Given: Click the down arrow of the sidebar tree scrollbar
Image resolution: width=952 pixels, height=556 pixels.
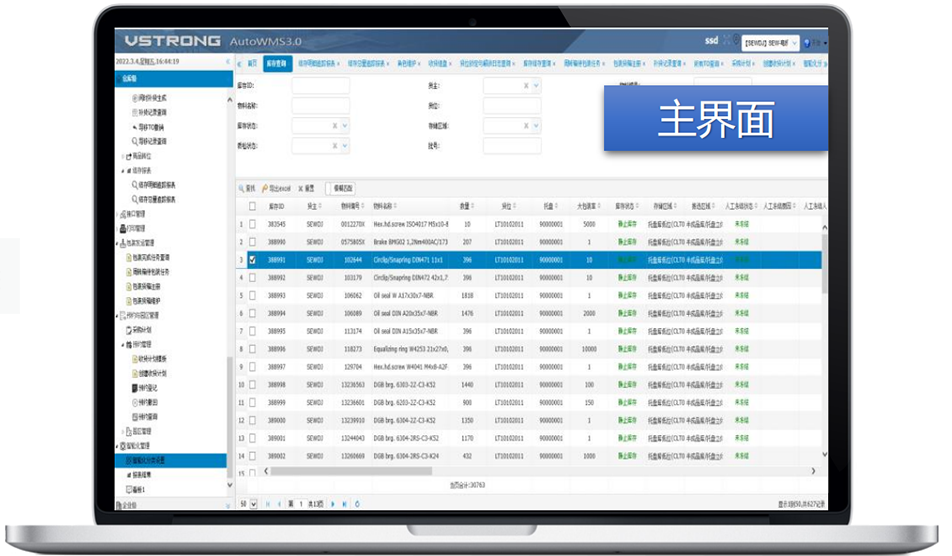Looking at the screenshot, I should pos(230,485).
